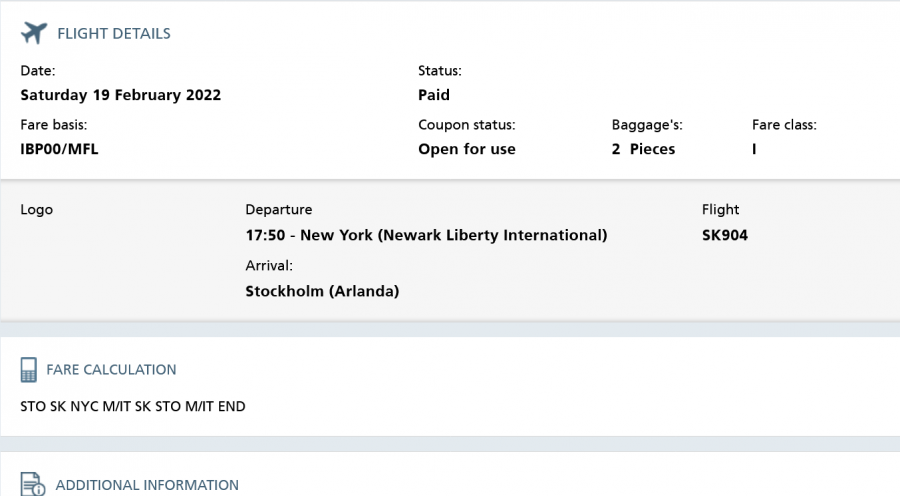Click flight number SK904
This screenshot has height=496, width=900.
[725, 236]
